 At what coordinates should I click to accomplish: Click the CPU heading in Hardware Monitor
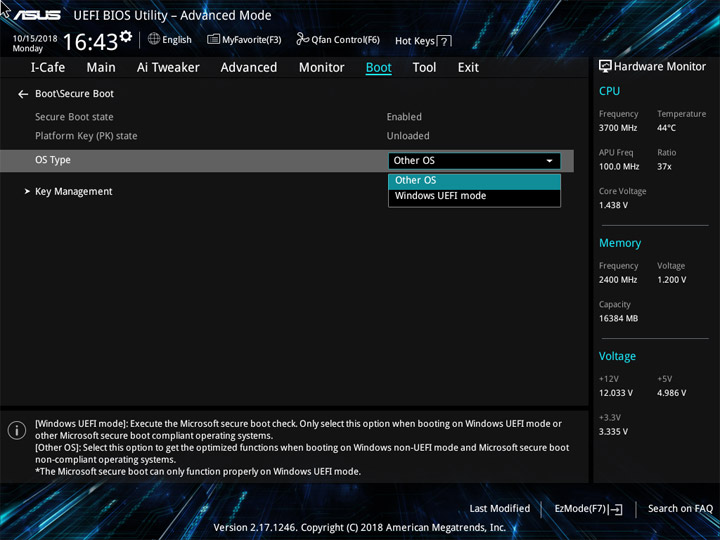pos(609,91)
